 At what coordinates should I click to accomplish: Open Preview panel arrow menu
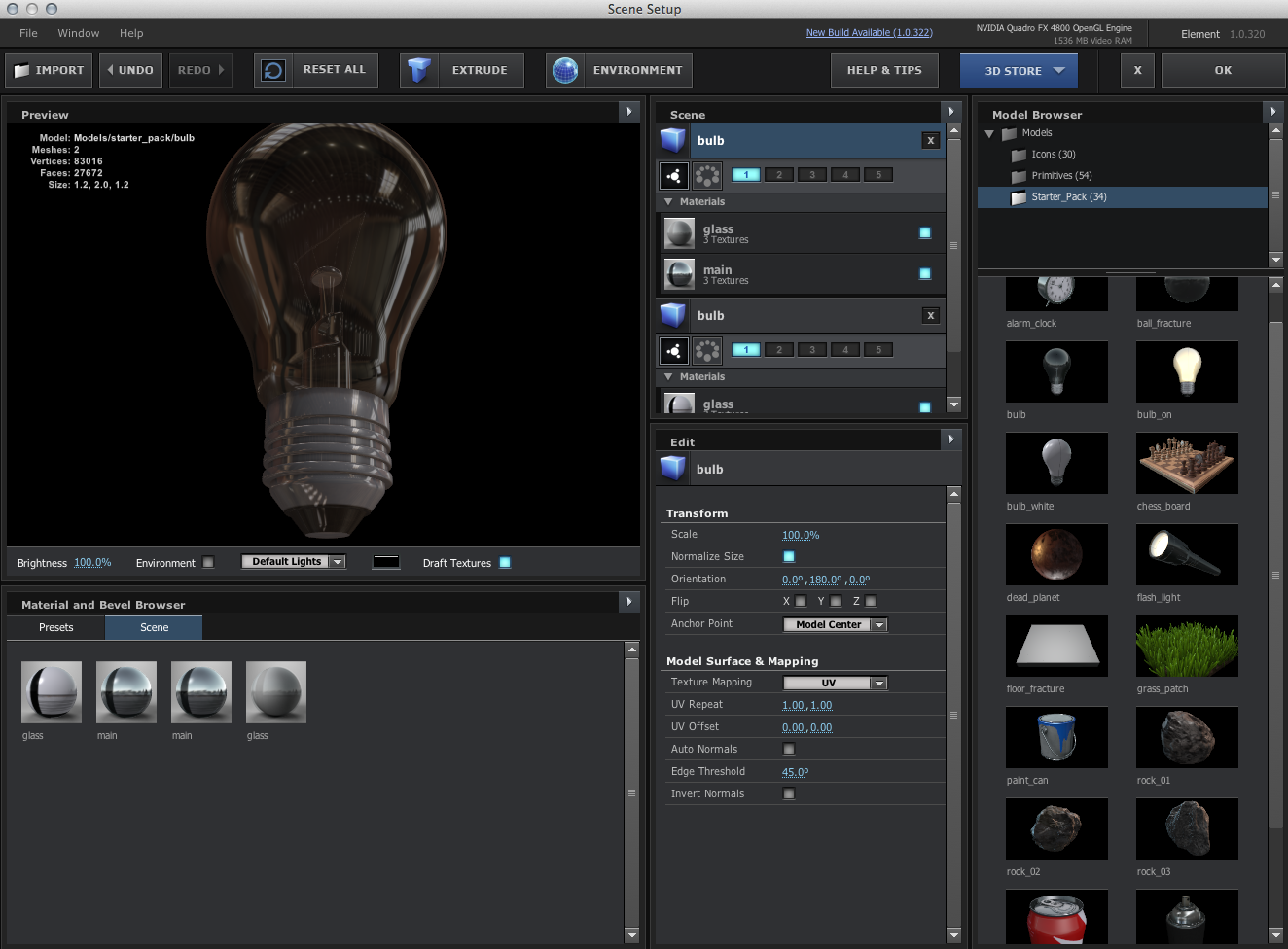coord(629,112)
